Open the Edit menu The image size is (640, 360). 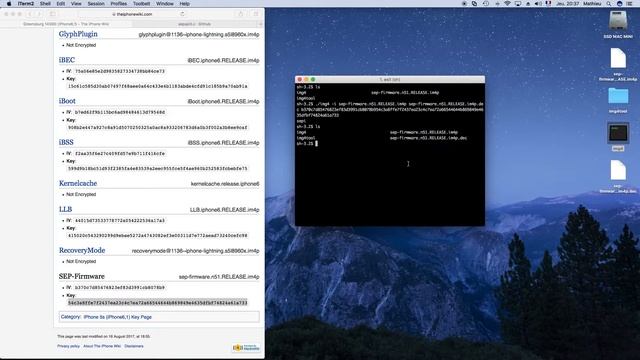point(61,4)
